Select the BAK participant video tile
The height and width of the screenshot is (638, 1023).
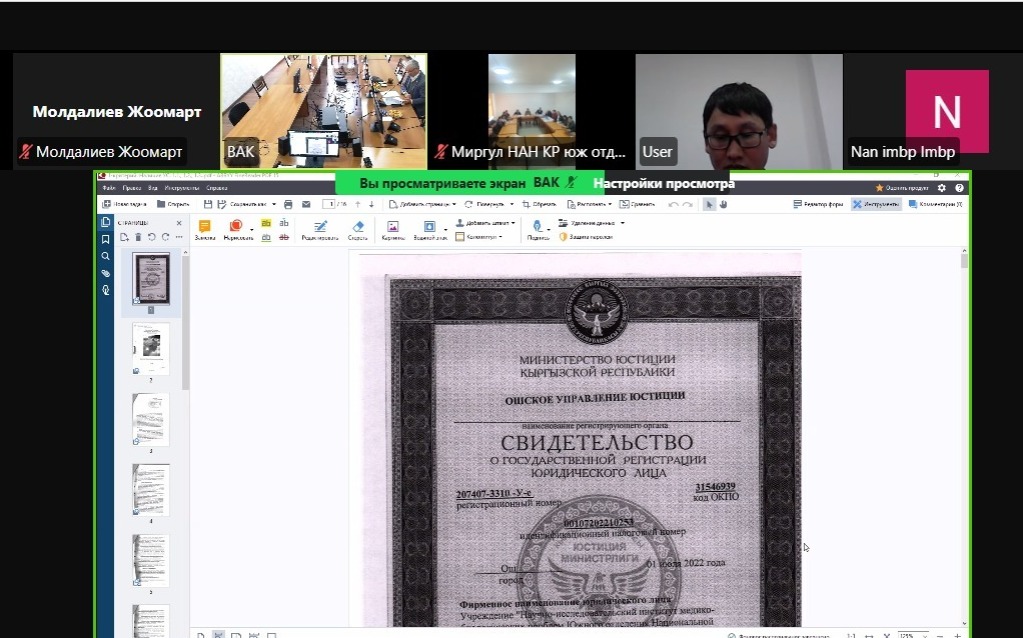324,112
